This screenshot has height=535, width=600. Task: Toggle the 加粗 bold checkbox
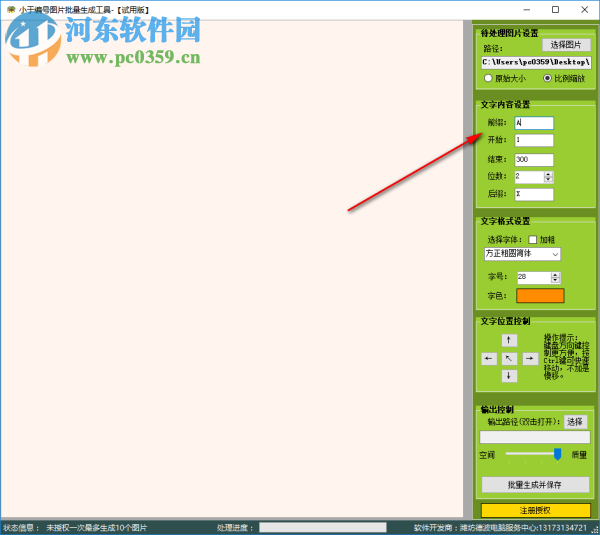click(x=533, y=240)
